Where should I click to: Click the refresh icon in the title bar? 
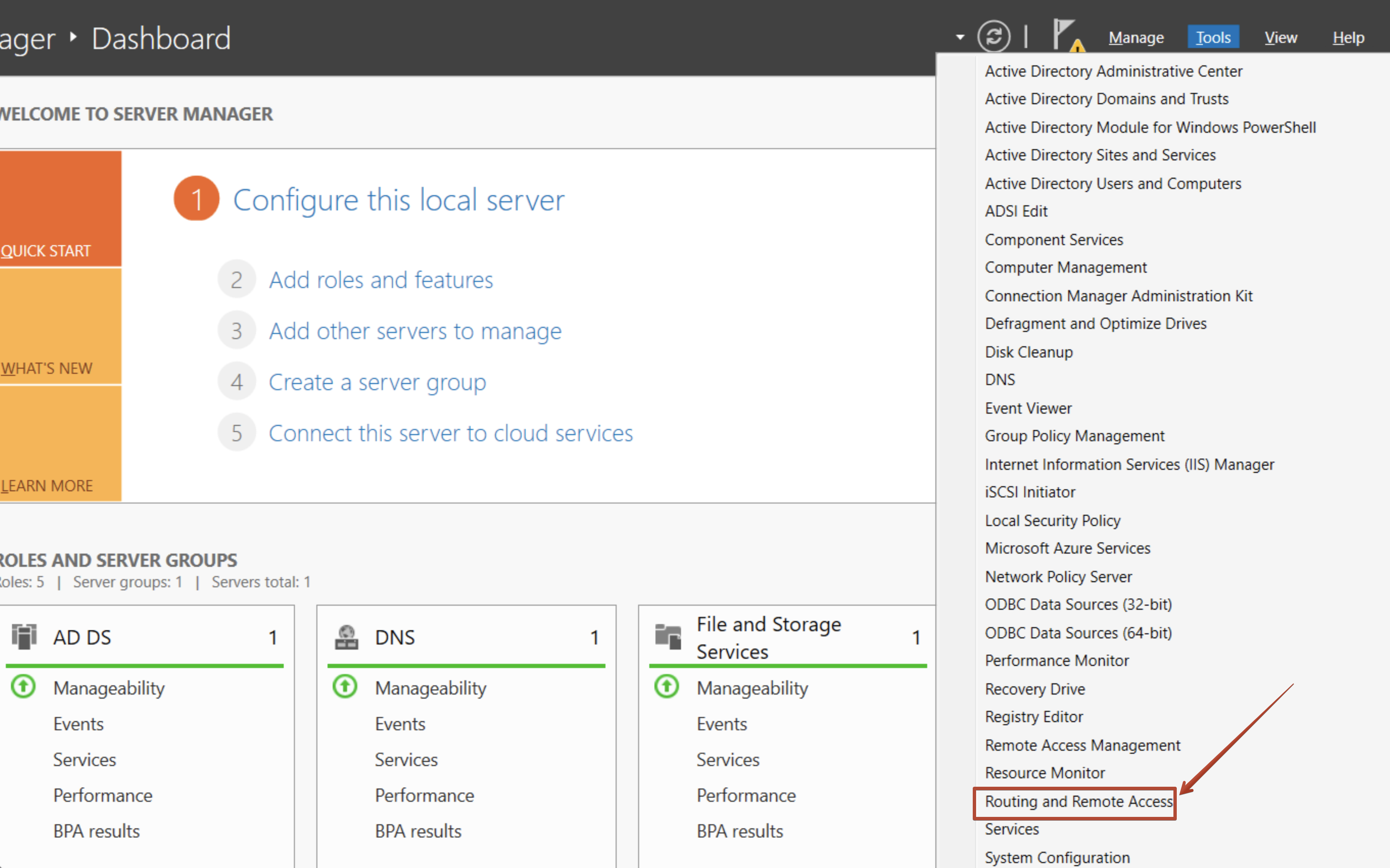[994, 36]
